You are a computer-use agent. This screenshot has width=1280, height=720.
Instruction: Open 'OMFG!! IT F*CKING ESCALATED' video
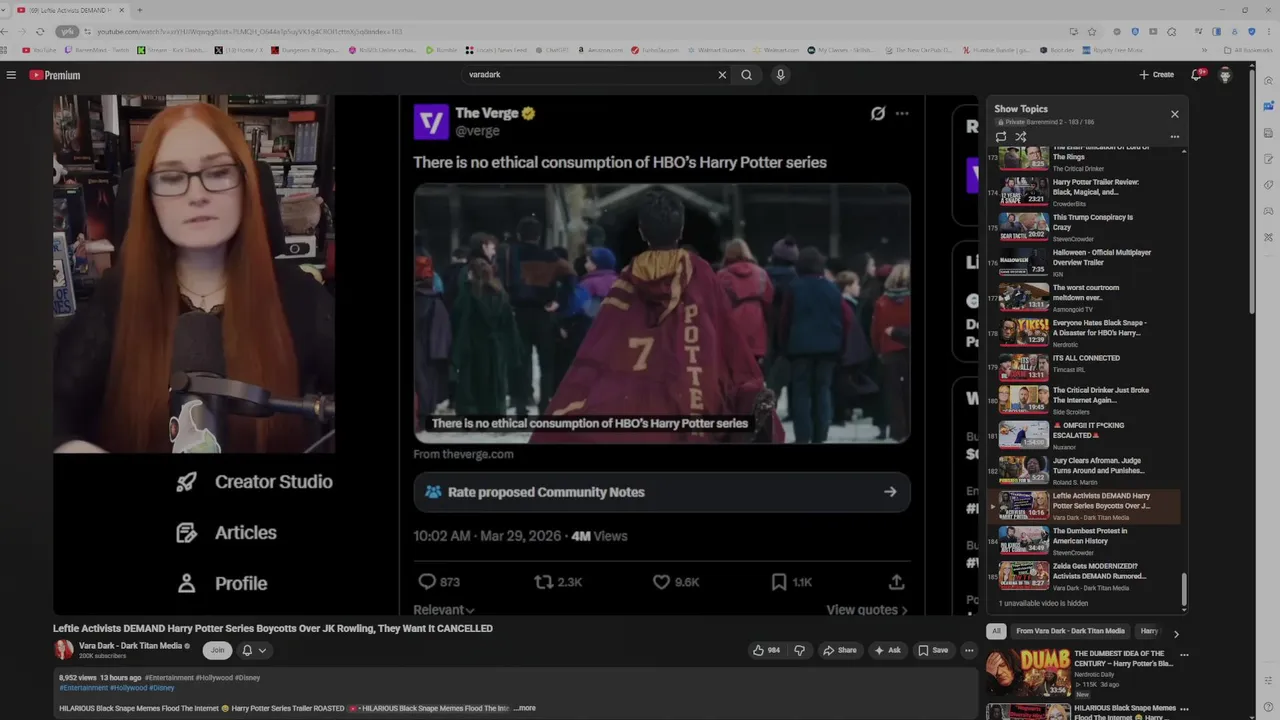coord(1085,435)
